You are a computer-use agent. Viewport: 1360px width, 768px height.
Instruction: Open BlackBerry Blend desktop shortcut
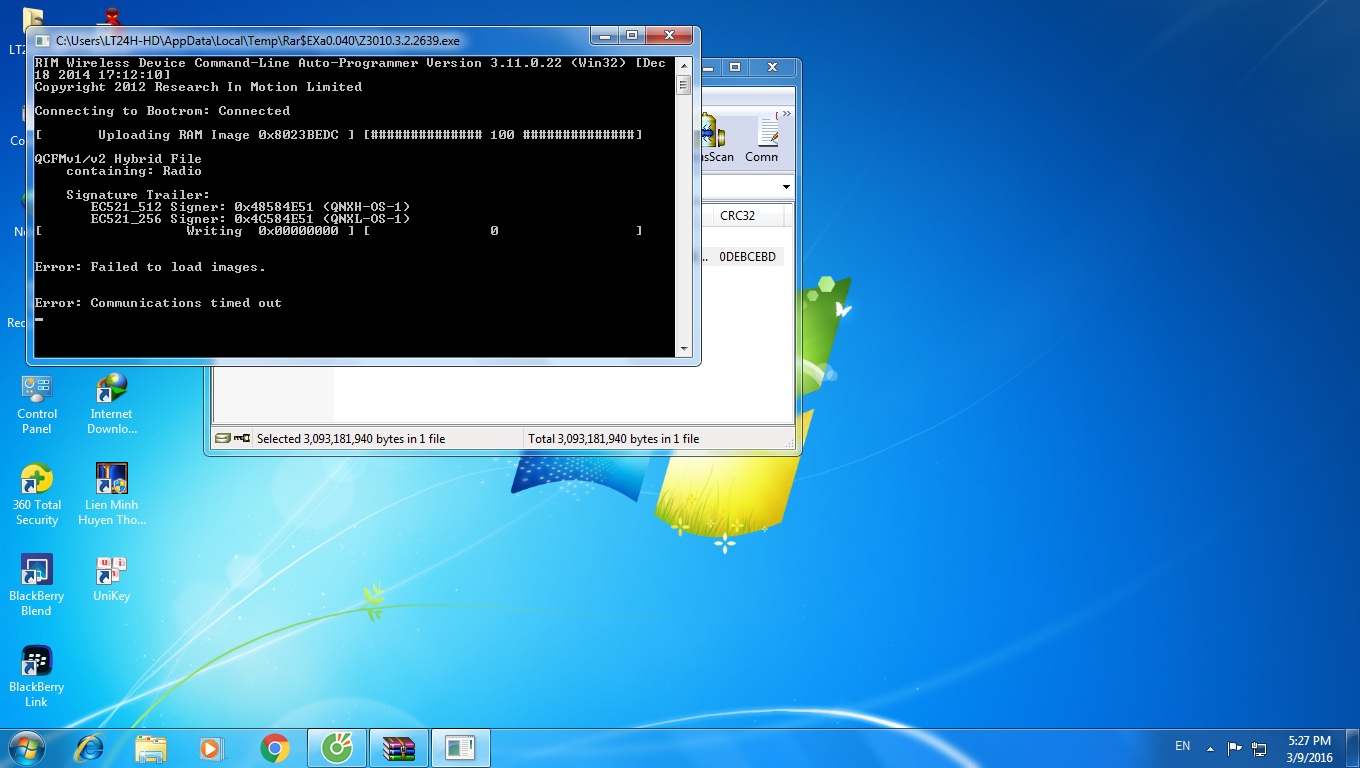coord(36,585)
